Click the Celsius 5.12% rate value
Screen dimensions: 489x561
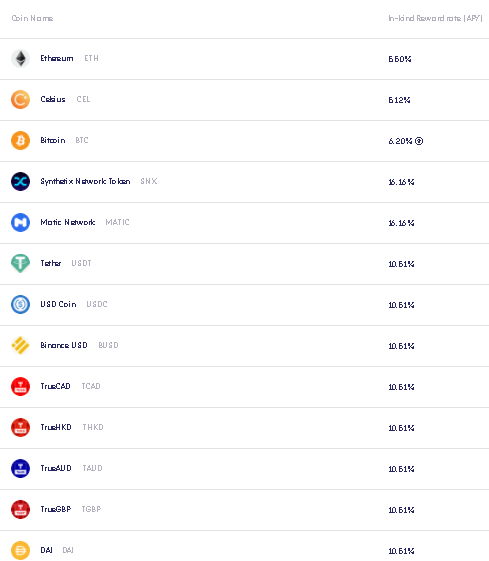click(399, 100)
